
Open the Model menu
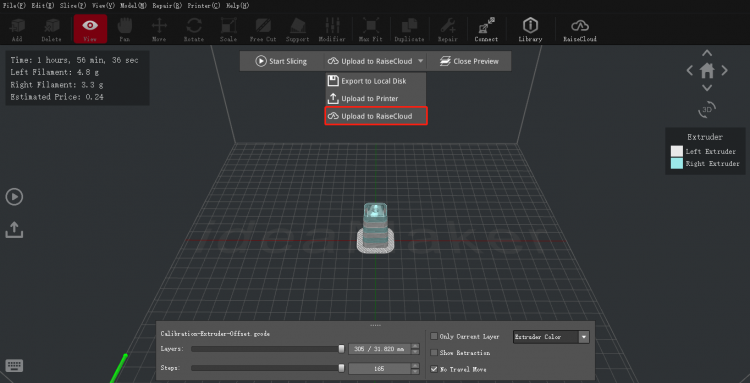tap(133, 6)
